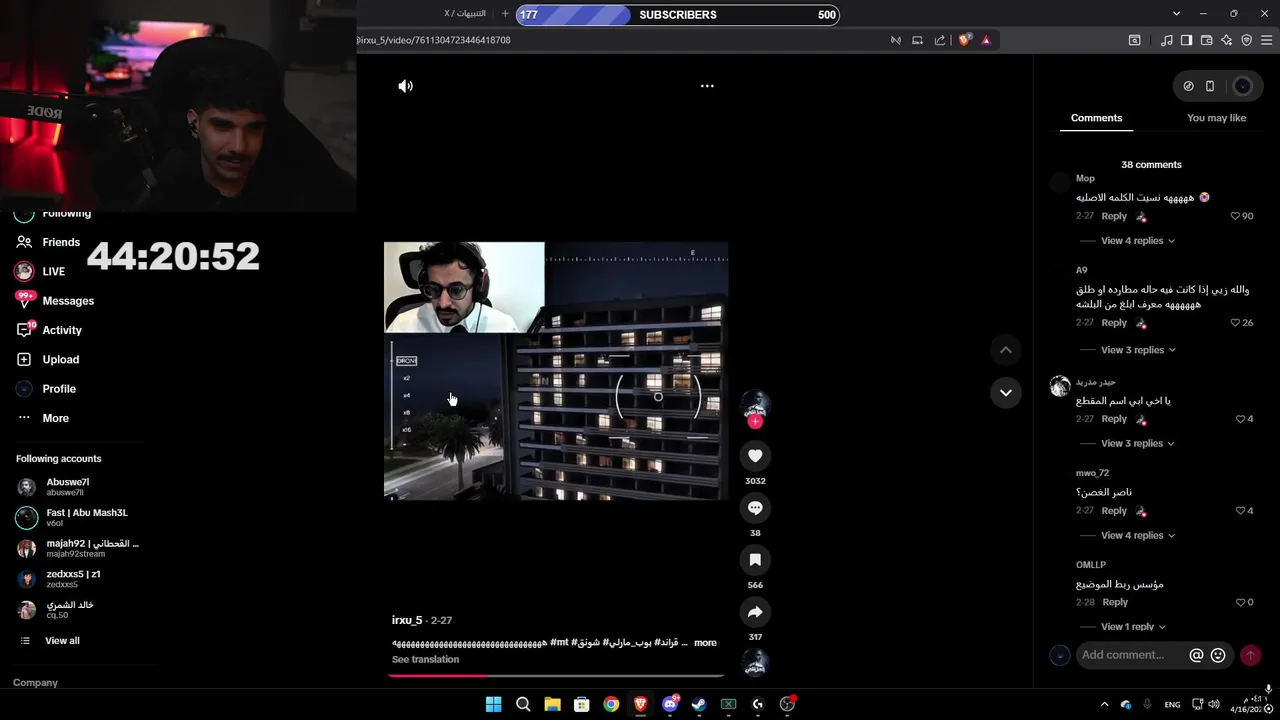Open Brave Shields lion icon
1280x720 pixels.
point(964,40)
